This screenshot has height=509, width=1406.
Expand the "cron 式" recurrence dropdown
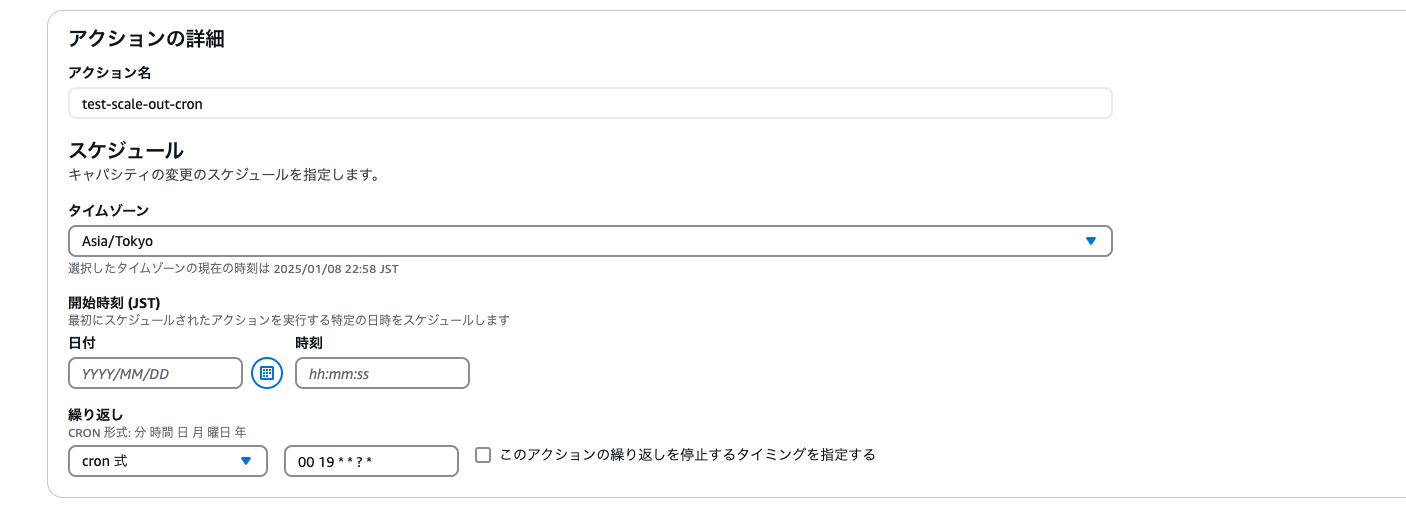coord(168,461)
